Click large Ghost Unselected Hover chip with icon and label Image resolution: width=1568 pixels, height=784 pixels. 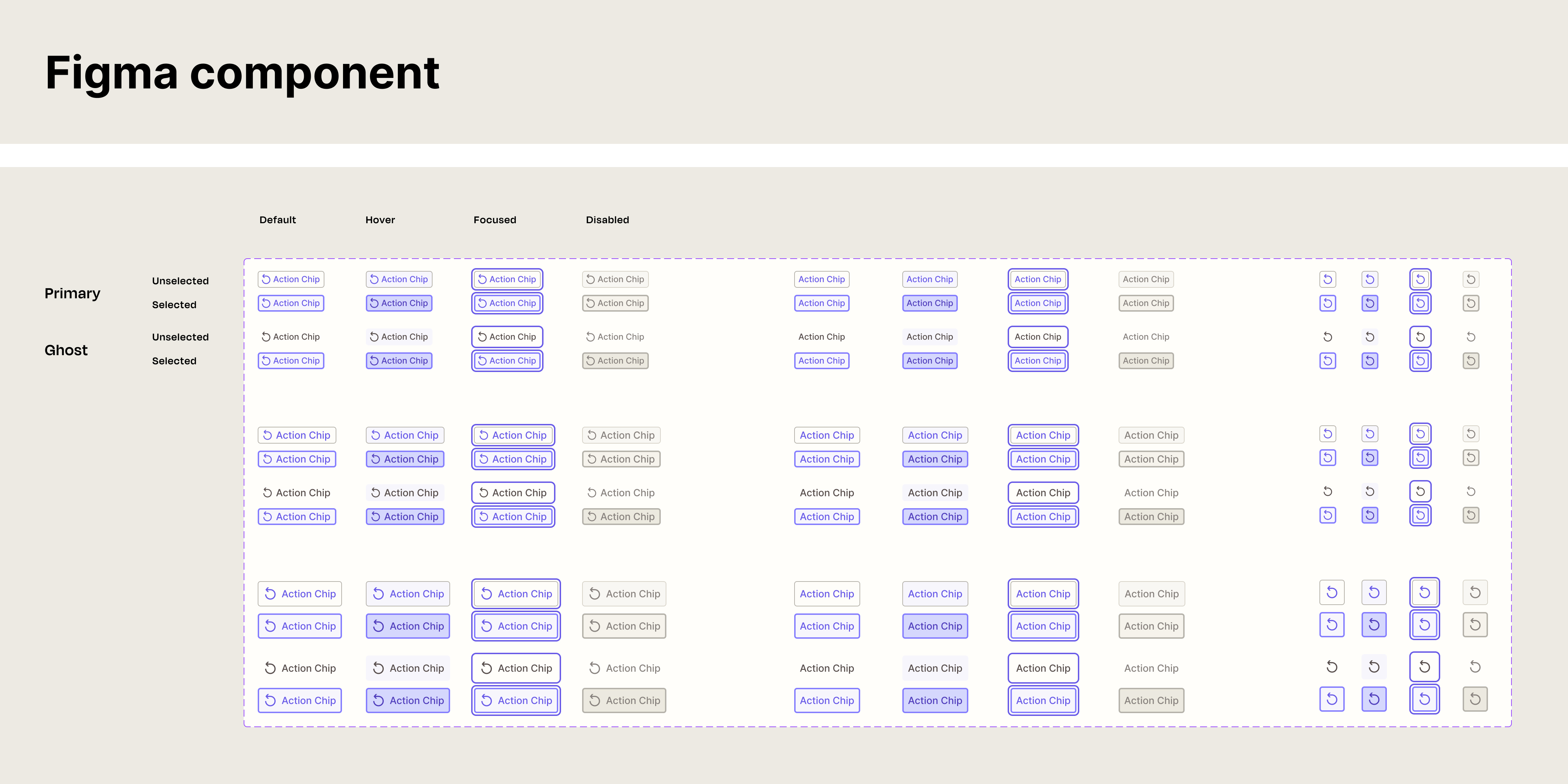(x=408, y=668)
